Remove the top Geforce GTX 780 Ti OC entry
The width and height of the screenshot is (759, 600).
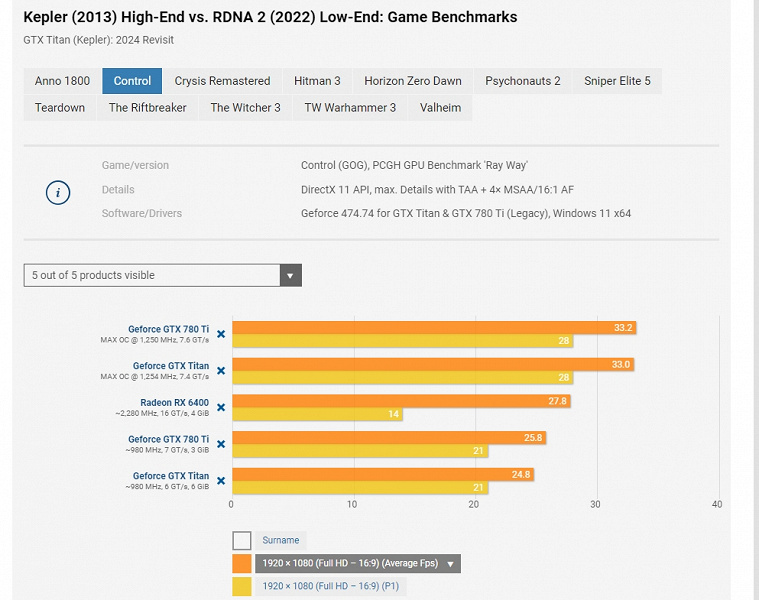221,334
